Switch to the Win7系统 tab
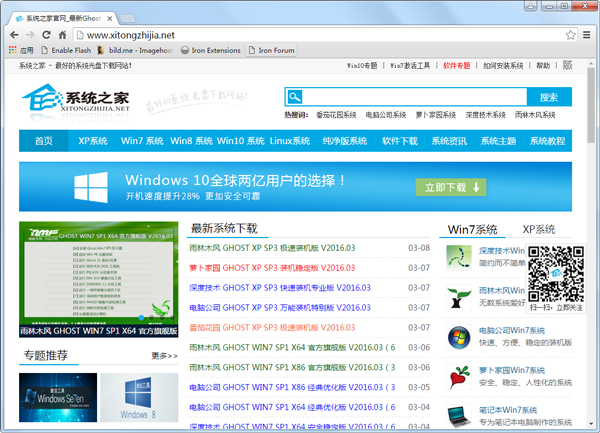 click(x=472, y=230)
